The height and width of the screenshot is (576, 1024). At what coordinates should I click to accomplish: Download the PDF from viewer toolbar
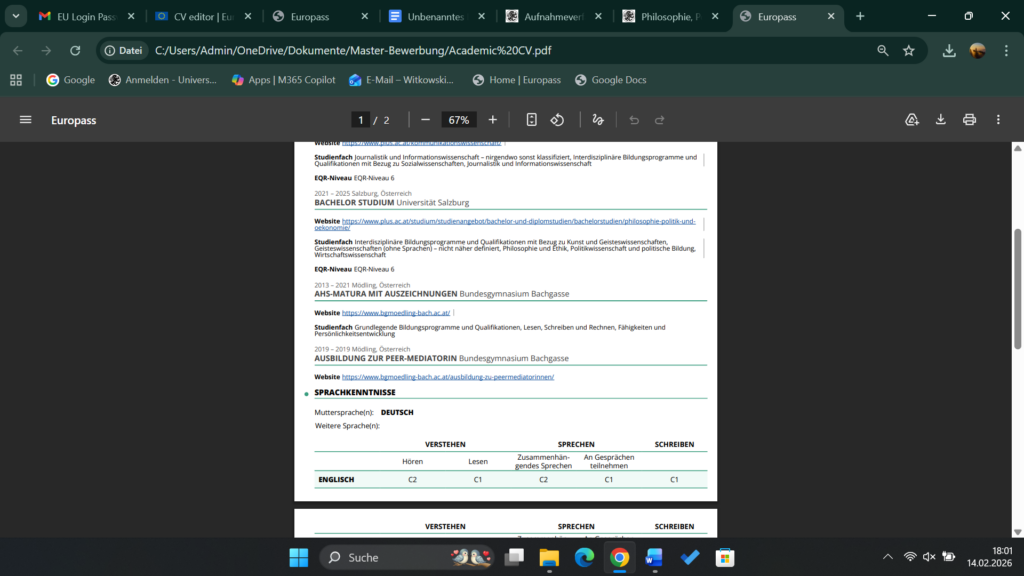[x=940, y=120]
